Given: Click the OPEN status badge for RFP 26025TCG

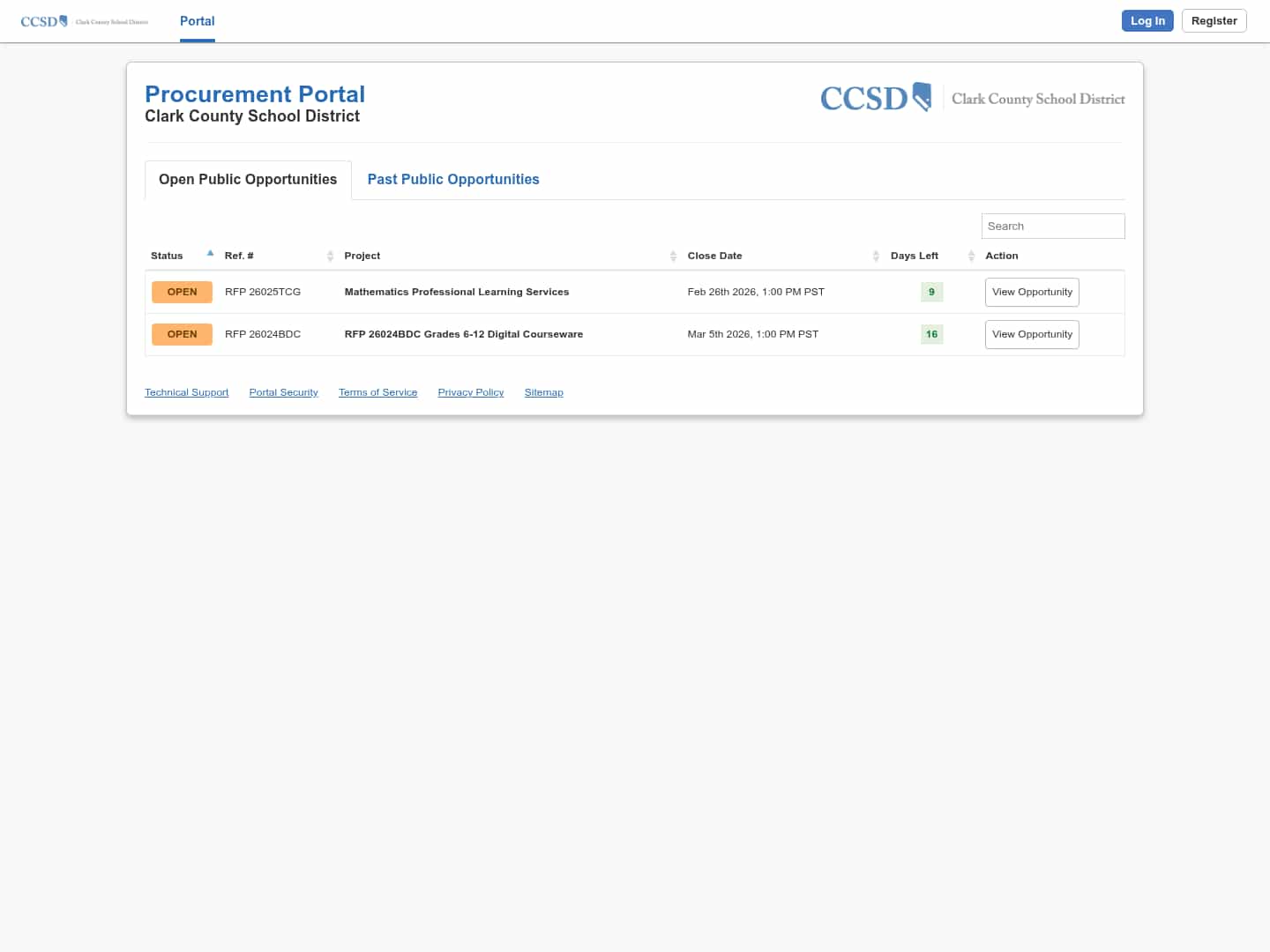Looking at the screenshot, I should [x=182, y=292].
